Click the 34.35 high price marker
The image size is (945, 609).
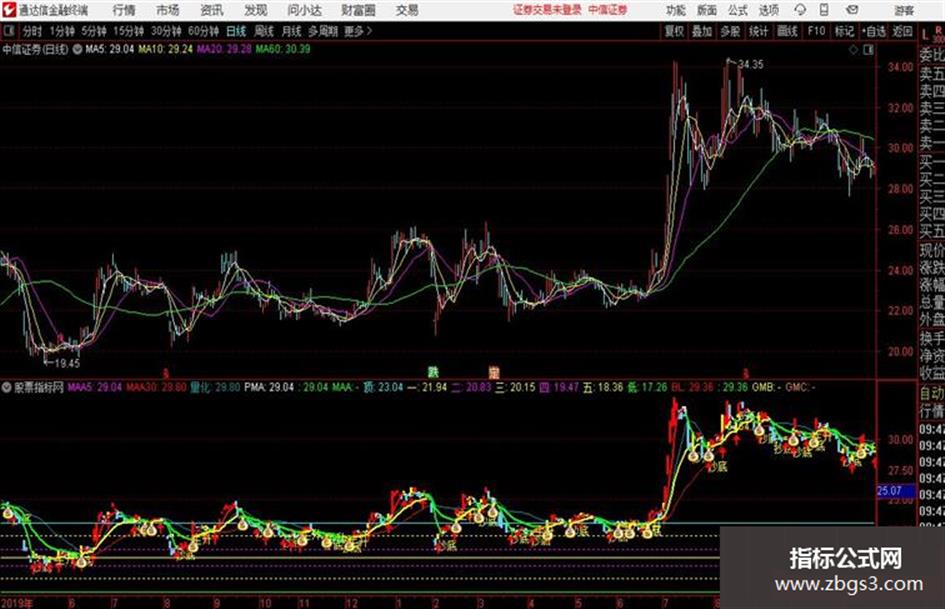point(750,65)
